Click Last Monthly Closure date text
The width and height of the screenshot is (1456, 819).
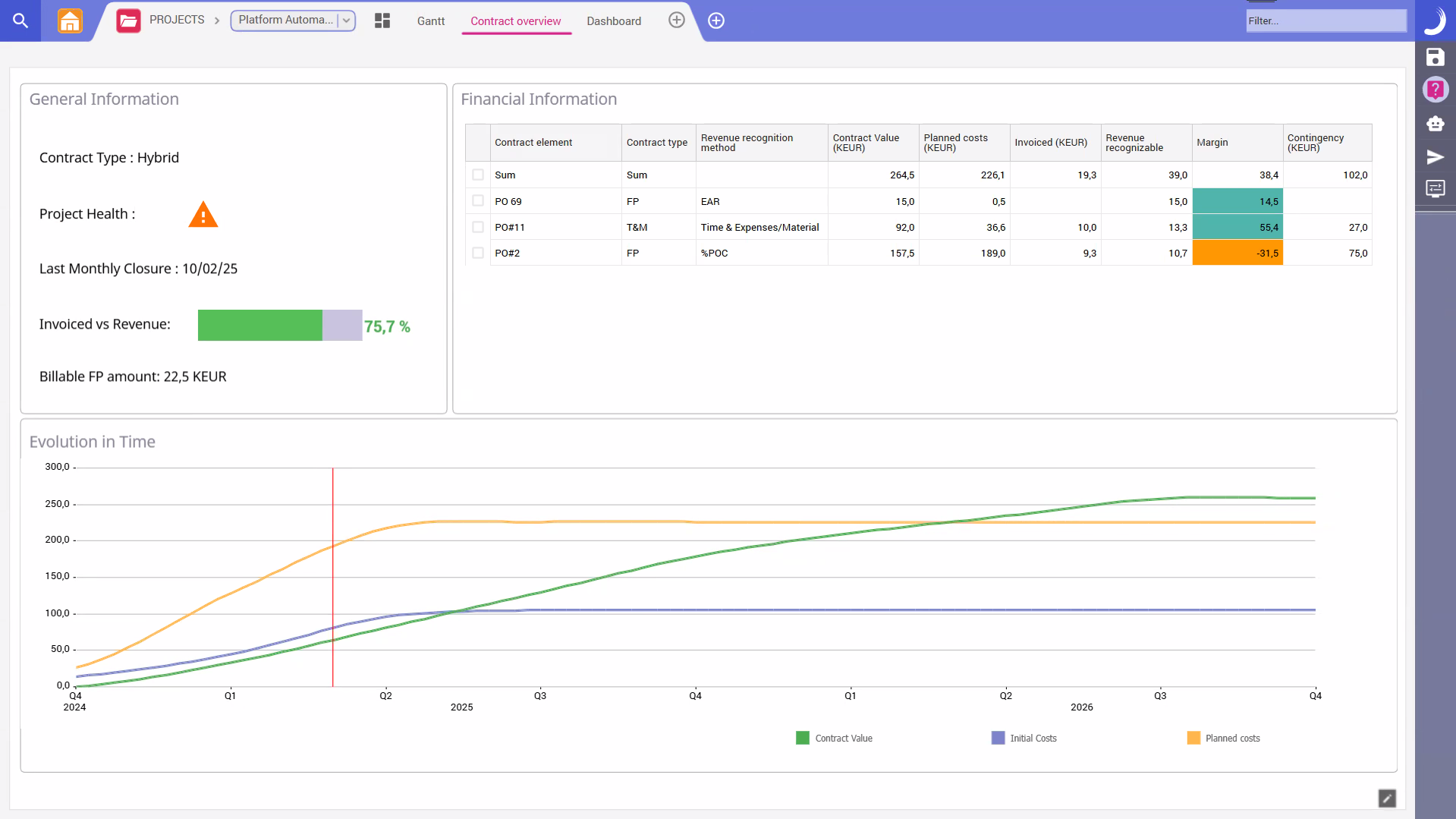tap(138, 269)
